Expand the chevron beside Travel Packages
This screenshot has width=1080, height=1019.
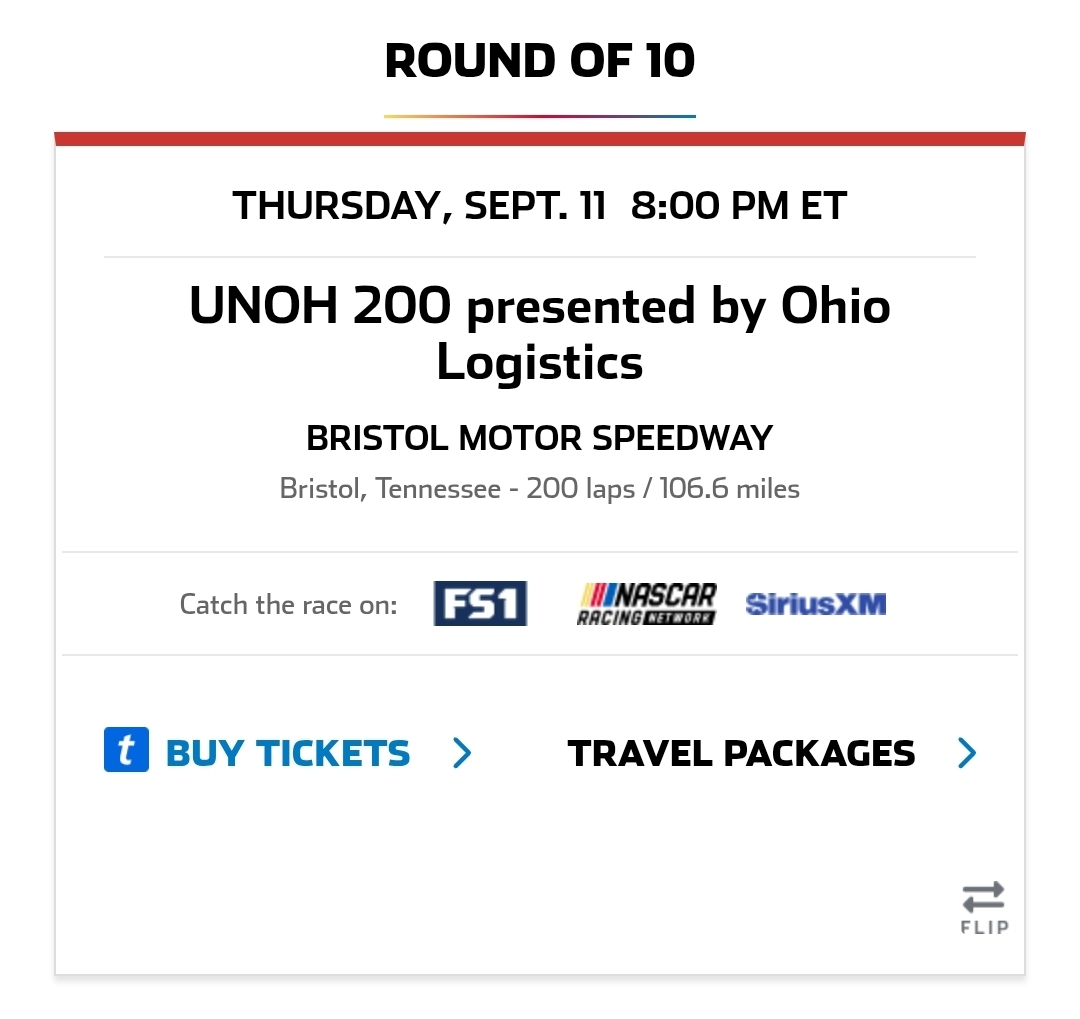pyautogui.click(x=967, y=752)
